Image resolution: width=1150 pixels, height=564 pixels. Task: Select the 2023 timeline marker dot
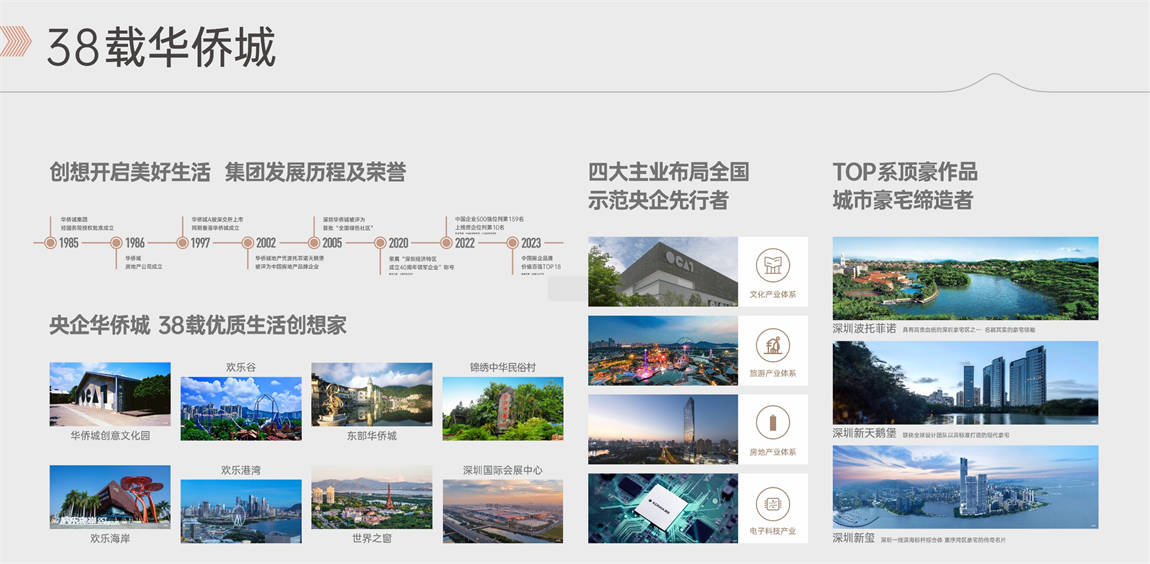pos(512,243)
